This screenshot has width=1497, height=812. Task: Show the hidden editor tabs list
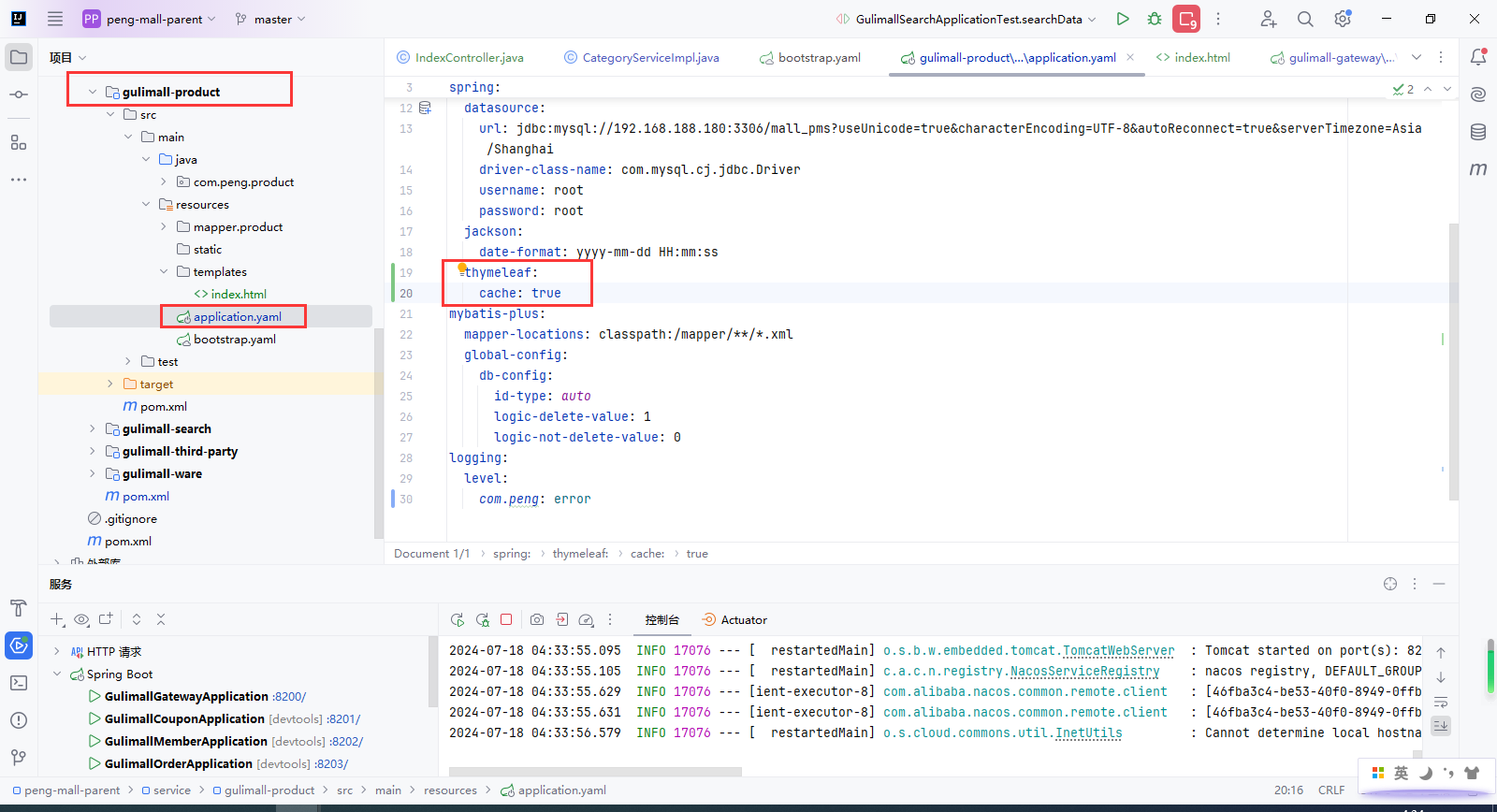[1417, 57]
